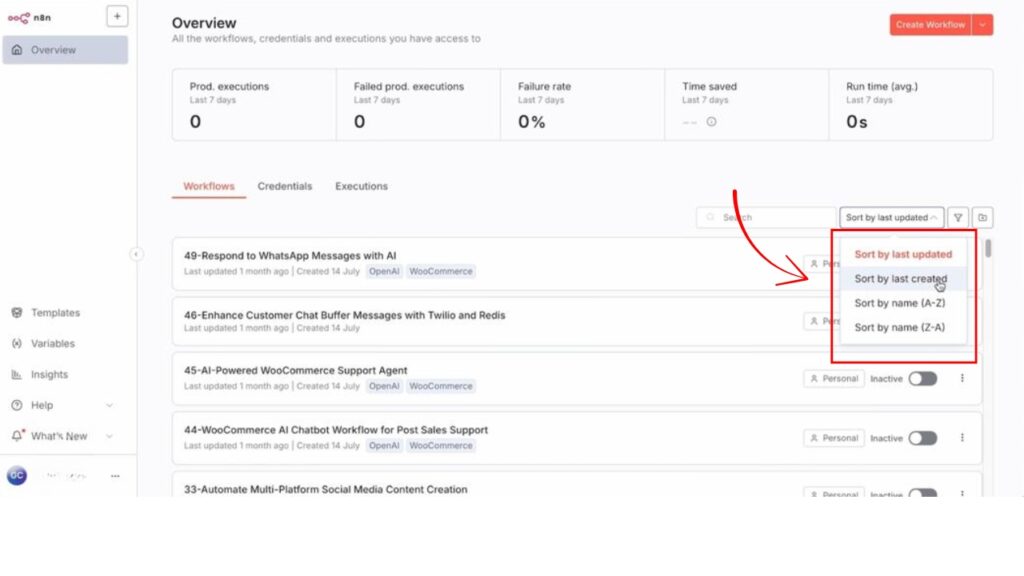
Task: Click the add folder icon
Action: [983, 217]
